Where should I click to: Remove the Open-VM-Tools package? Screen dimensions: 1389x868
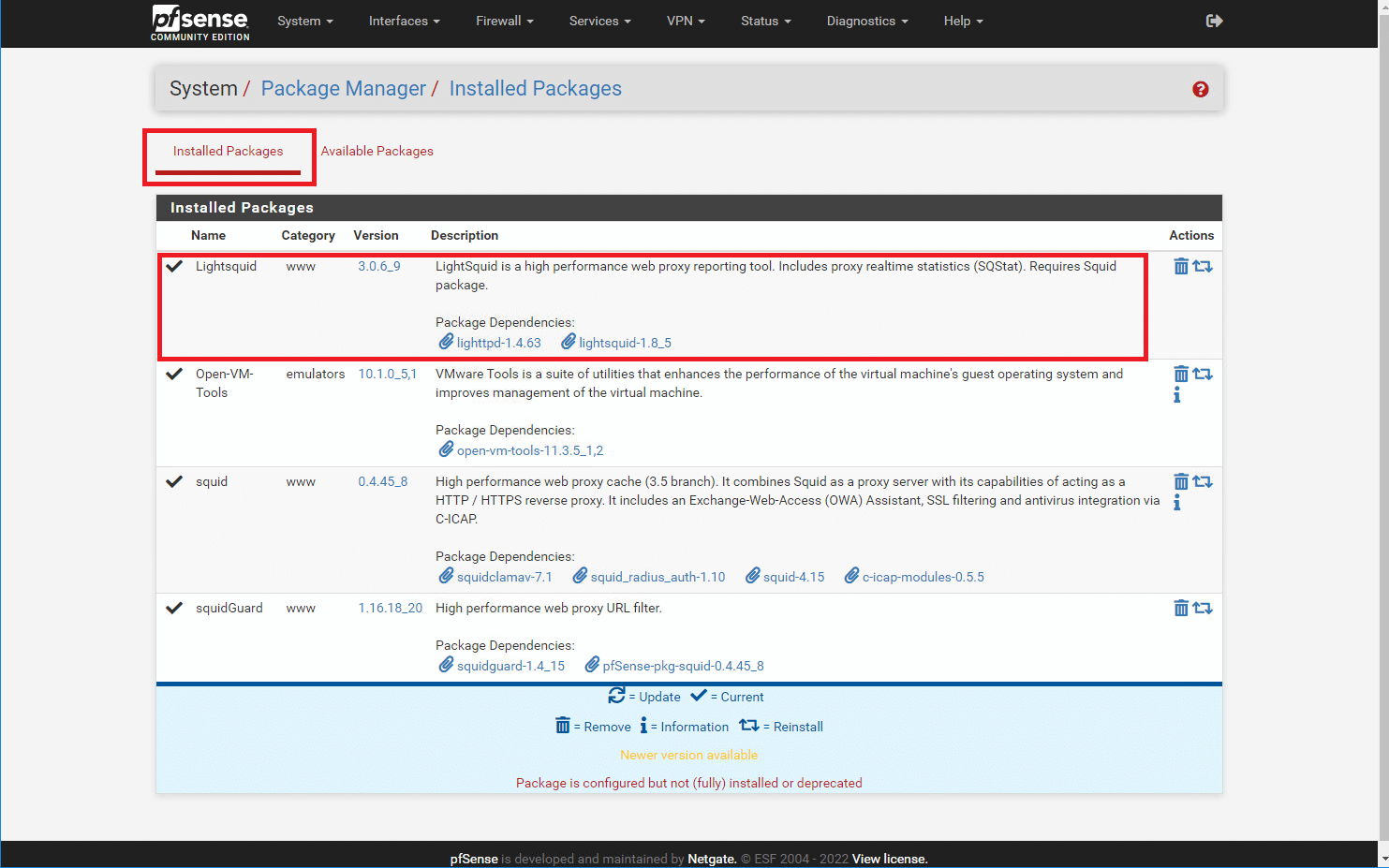click(1181, 375)
